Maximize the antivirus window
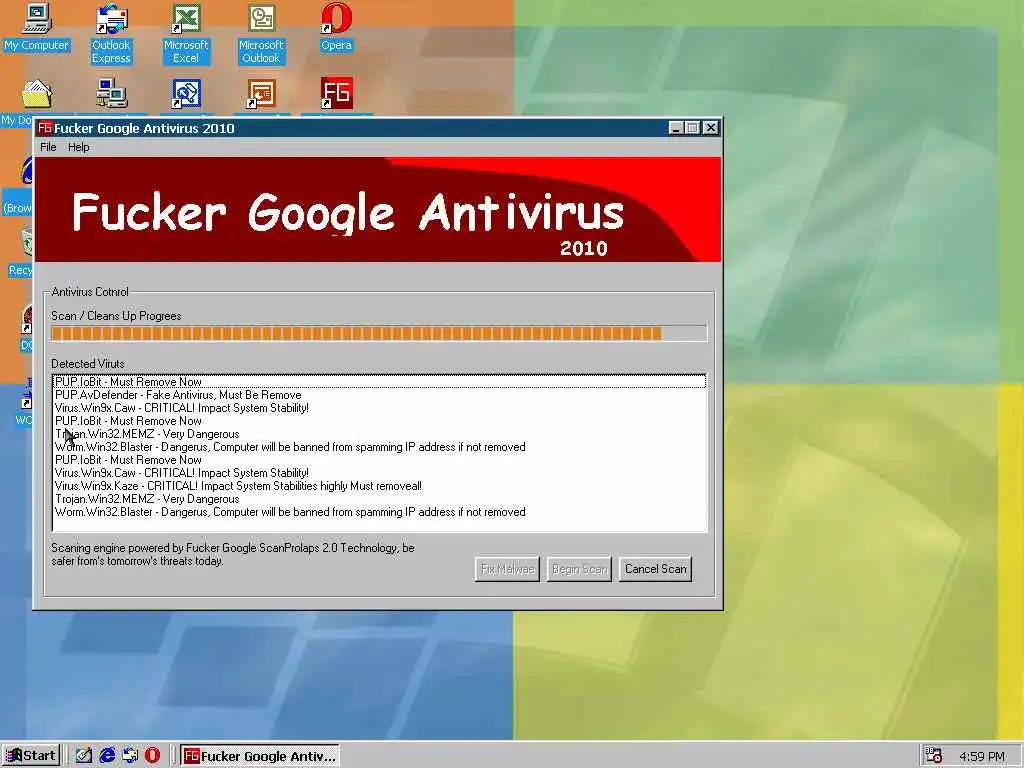 coord(693,128)
